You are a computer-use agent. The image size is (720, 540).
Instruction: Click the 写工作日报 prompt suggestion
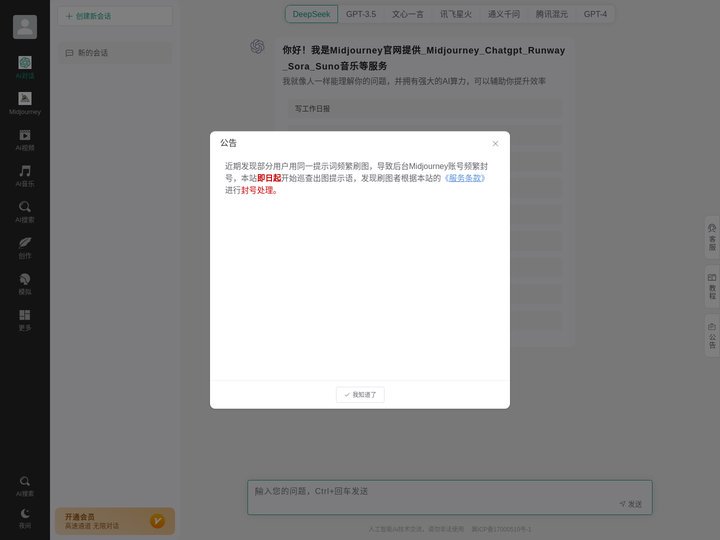(425, 109)
